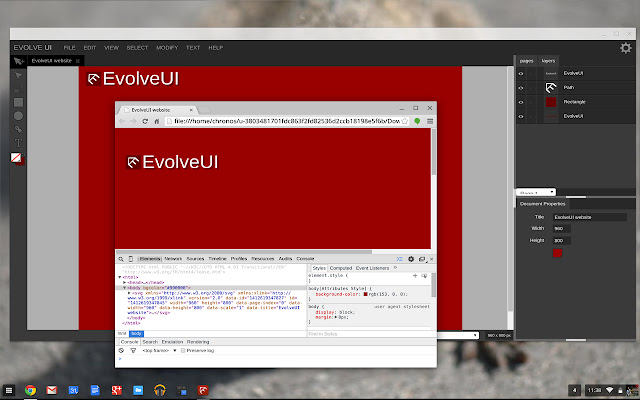Open Chrome from the taskbar

(30, 390)
